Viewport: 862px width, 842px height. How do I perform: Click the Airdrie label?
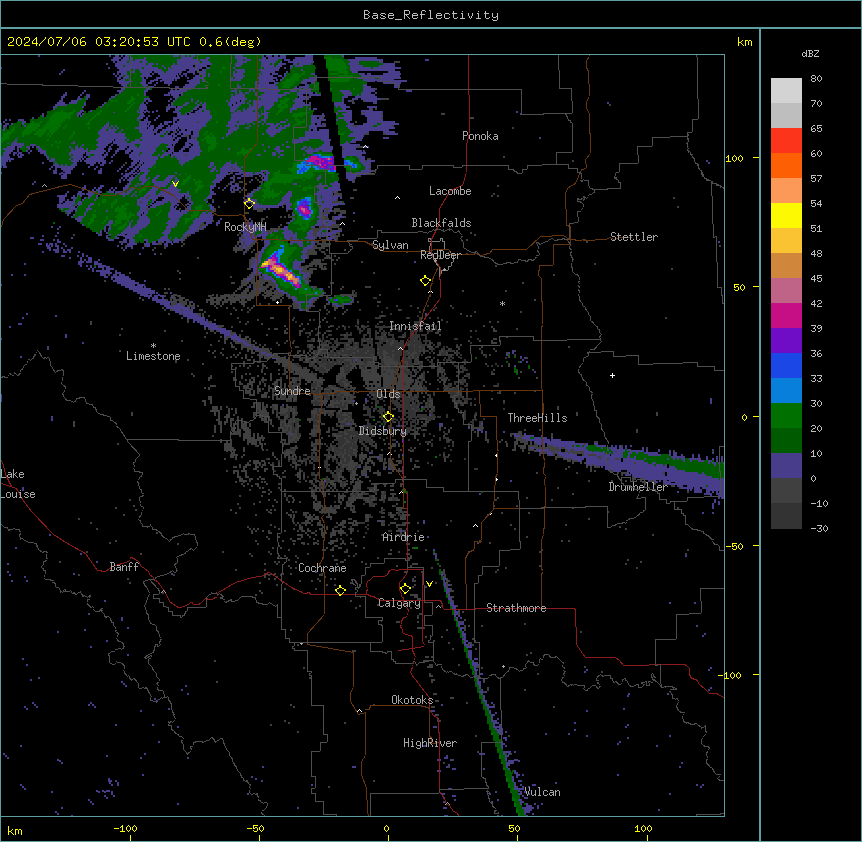403,537
